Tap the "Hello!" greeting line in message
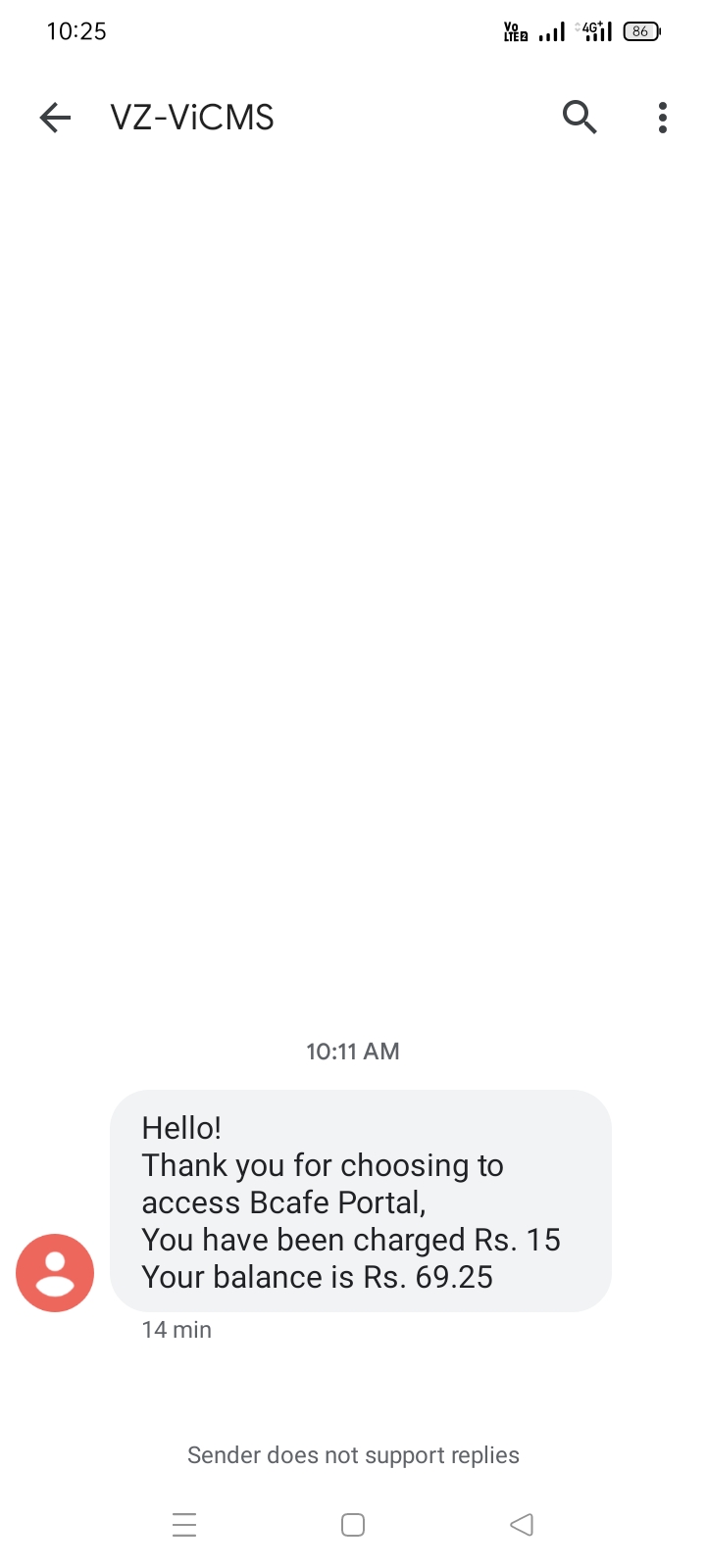The image size is (706, 1568). tap(181, 1128)
